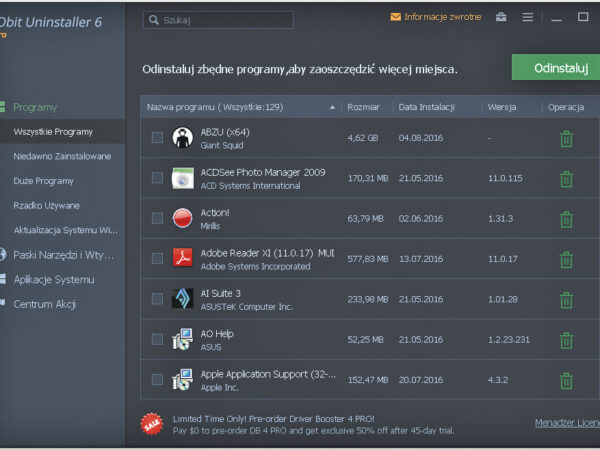
Task: Tick the checkbox for Action! by Mirillis
Action: point(157,218)
